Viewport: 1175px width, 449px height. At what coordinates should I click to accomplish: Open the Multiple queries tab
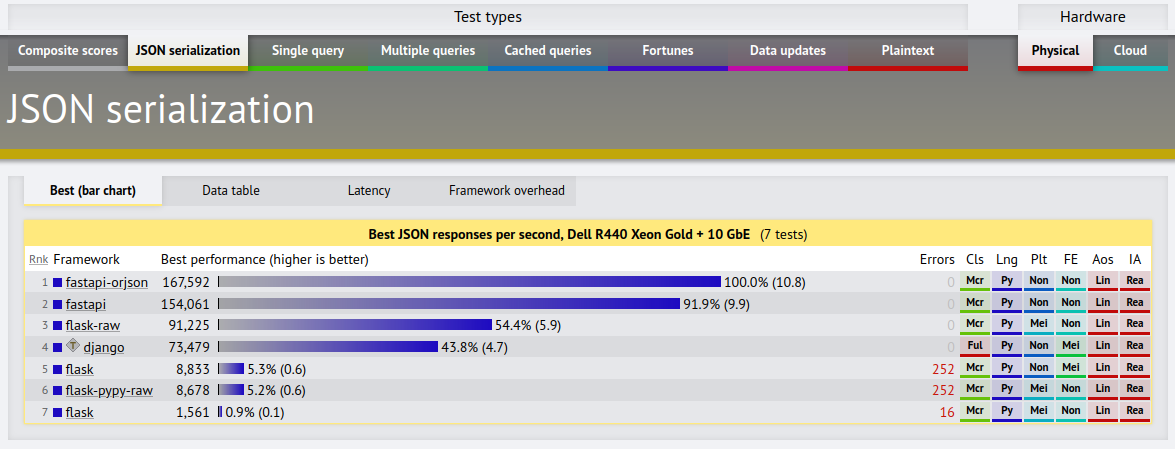coord(428,51)
